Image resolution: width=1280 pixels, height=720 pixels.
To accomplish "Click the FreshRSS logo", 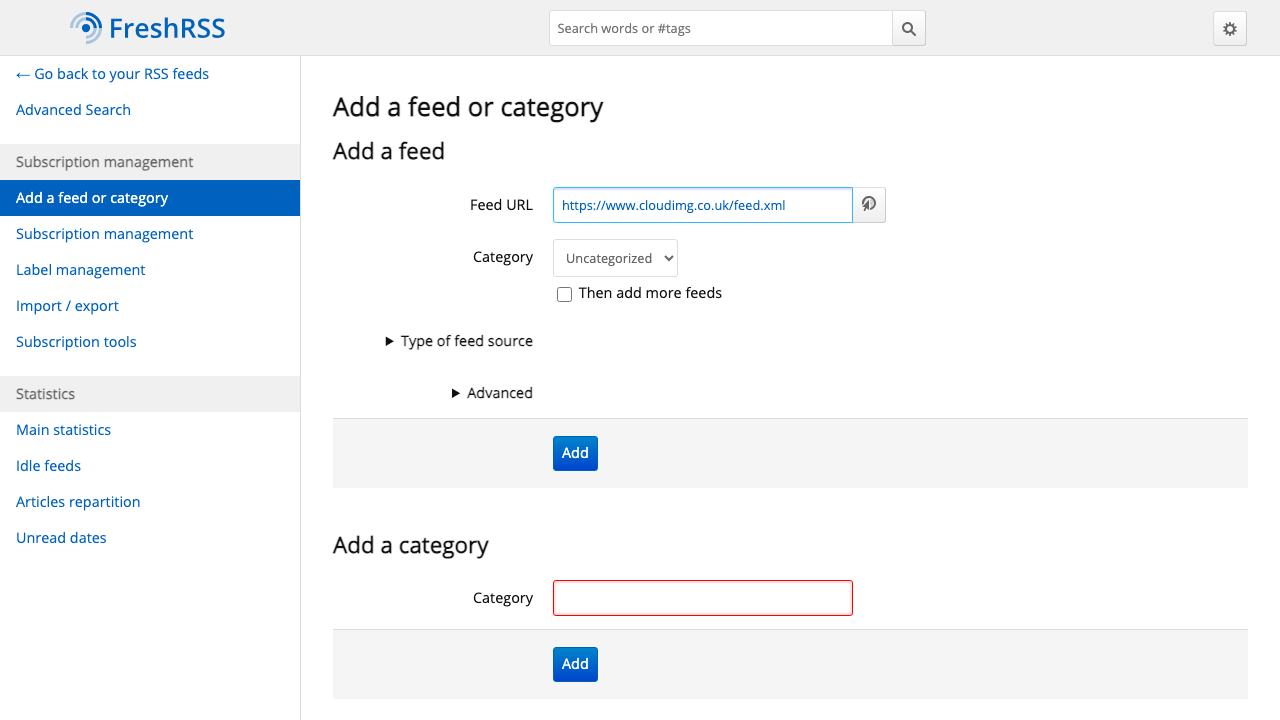I will point(148,28).
